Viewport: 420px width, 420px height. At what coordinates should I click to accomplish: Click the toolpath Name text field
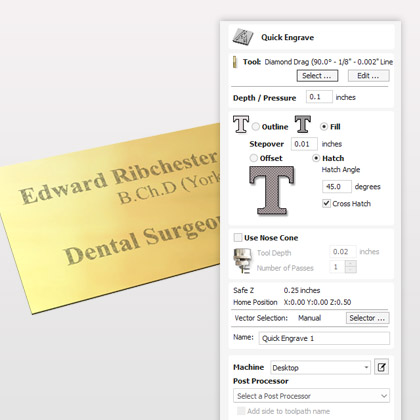point(324,338)
